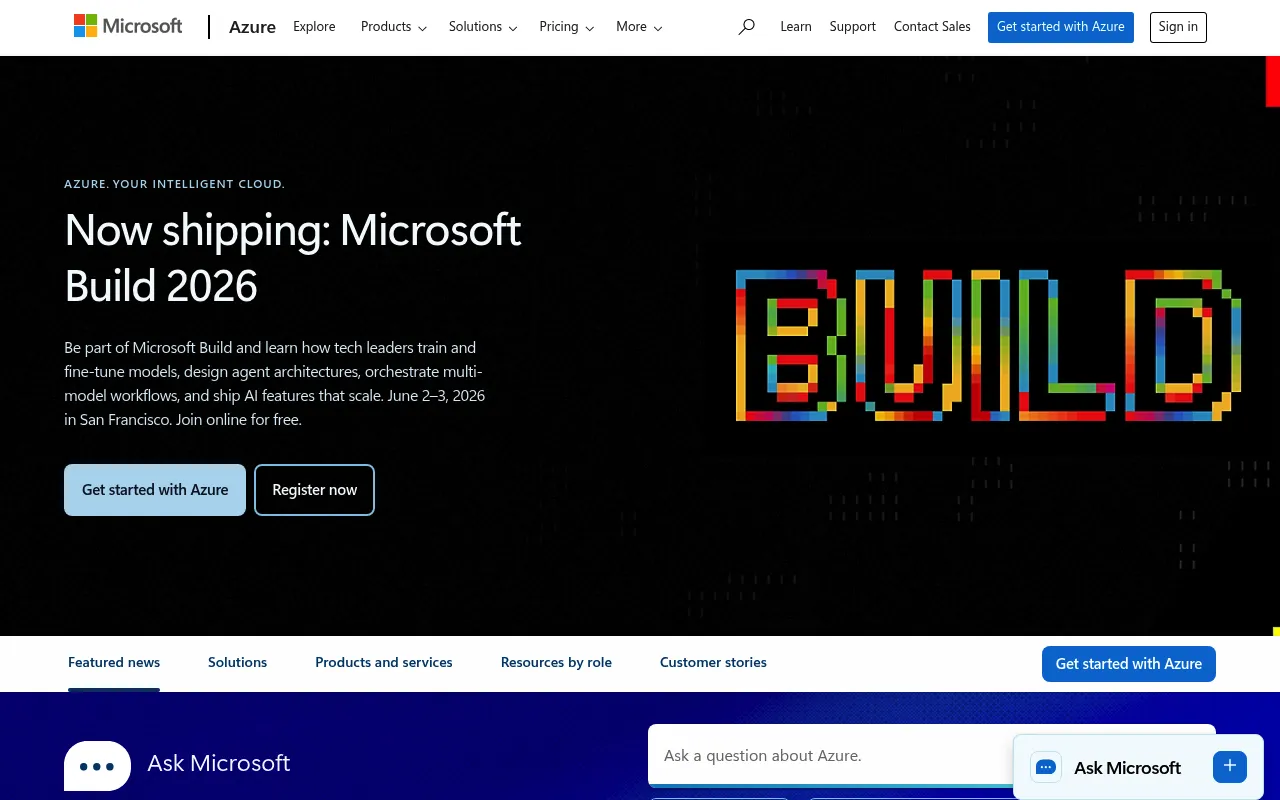Open the Learn link
This screenshot has height=800, width=1280.
(796, 27)
